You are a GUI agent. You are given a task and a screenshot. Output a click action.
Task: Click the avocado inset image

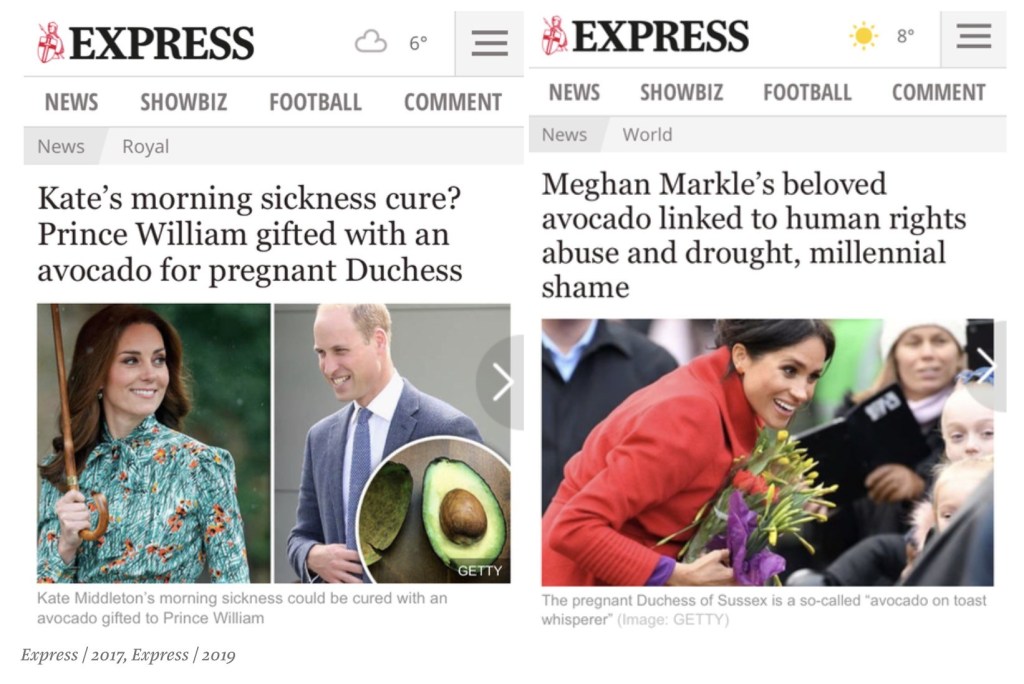[437, 512]
